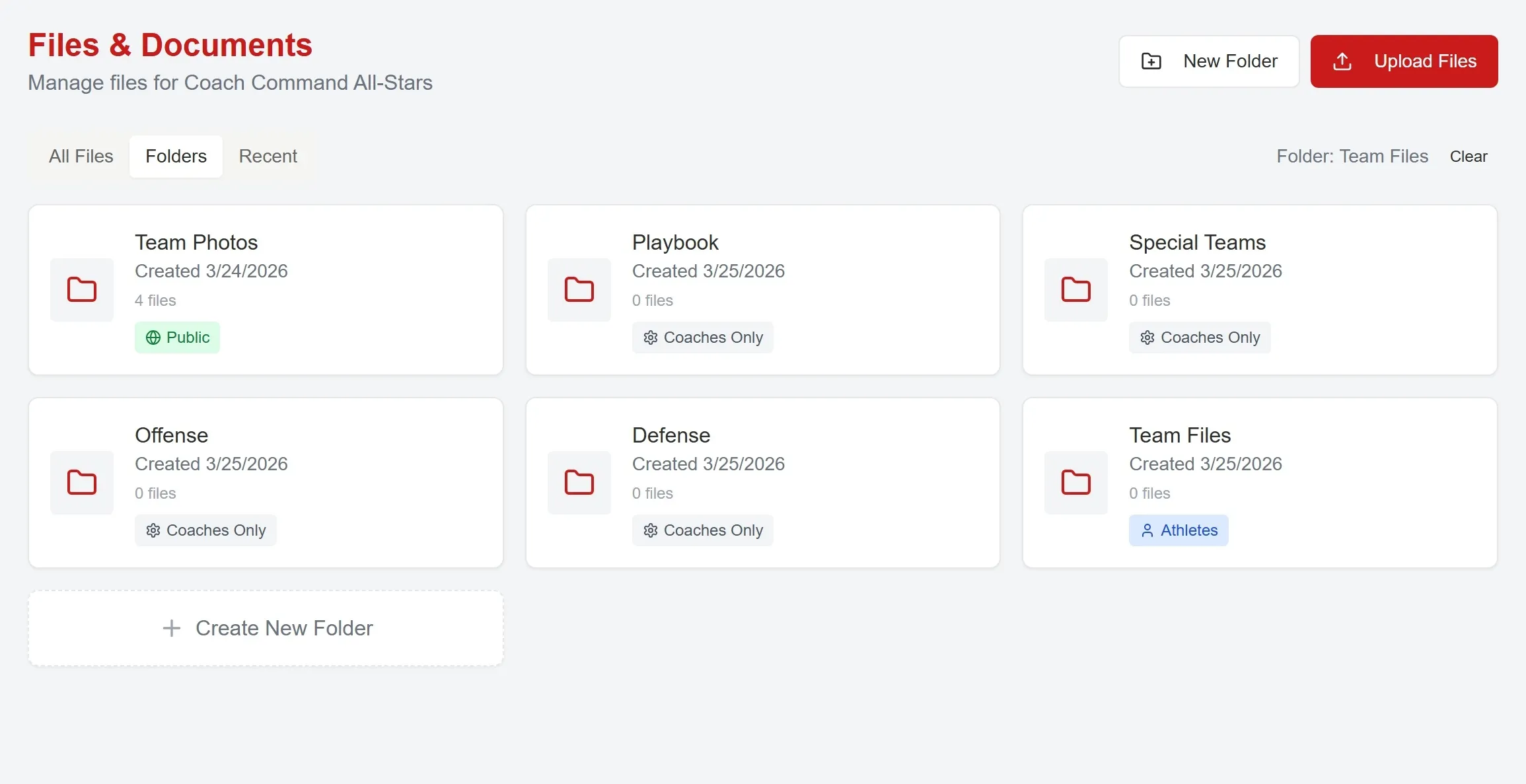
Task: Select the Folders tab
Action: (x=176, y=157)
